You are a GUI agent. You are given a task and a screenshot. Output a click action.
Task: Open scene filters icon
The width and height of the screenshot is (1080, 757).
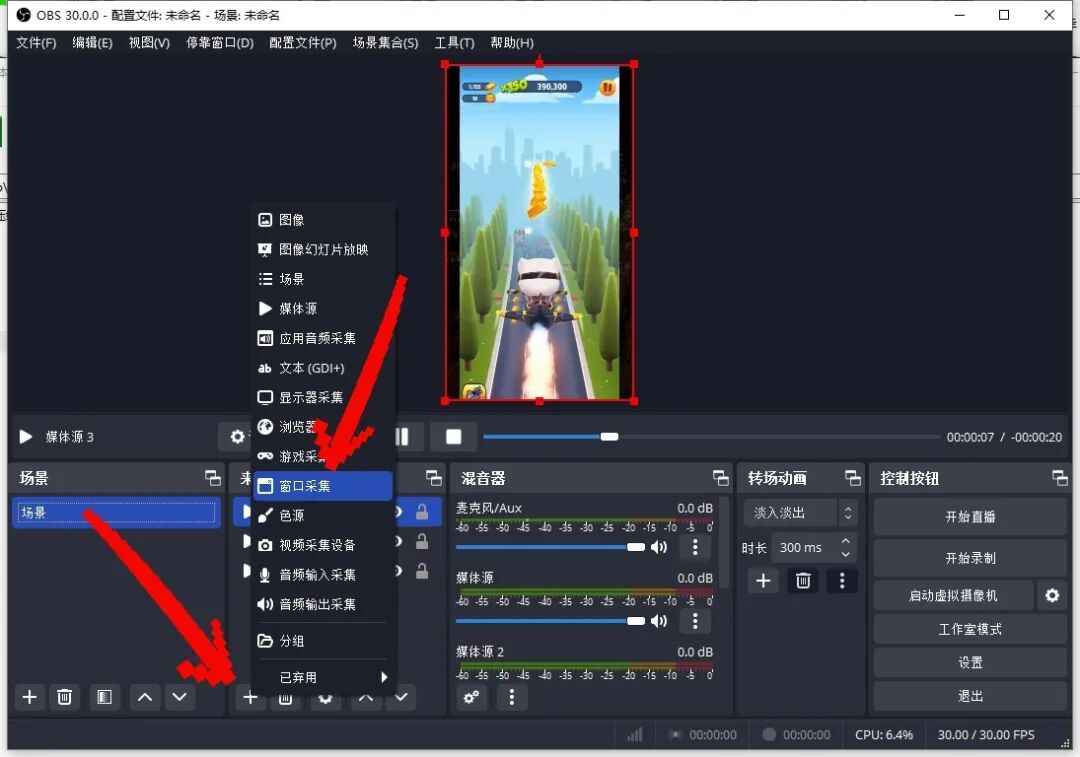[104, 697]
